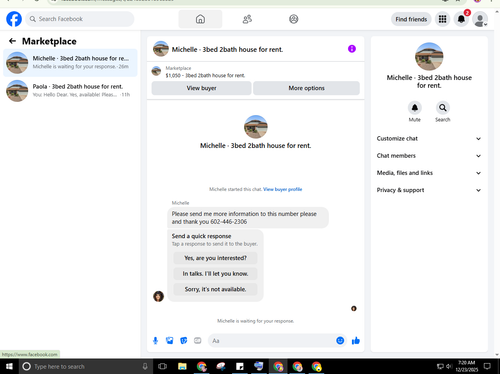Send a thumbs up like

point(356,341)
